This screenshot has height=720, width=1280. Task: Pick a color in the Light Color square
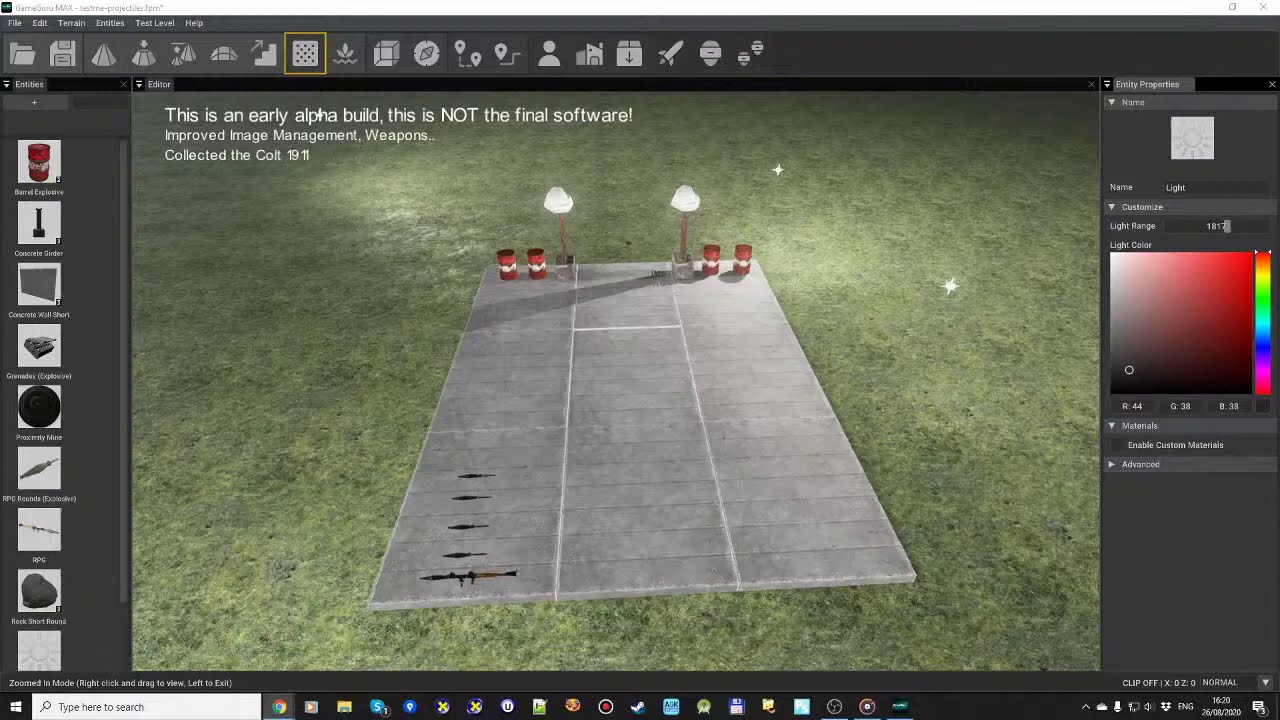(x=1181, y=322)
